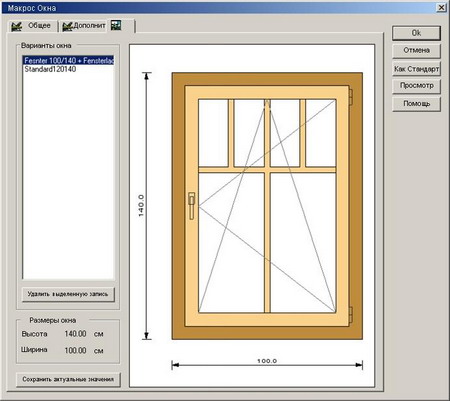Click the Как Стандарт button

click(x=416, y=69)
